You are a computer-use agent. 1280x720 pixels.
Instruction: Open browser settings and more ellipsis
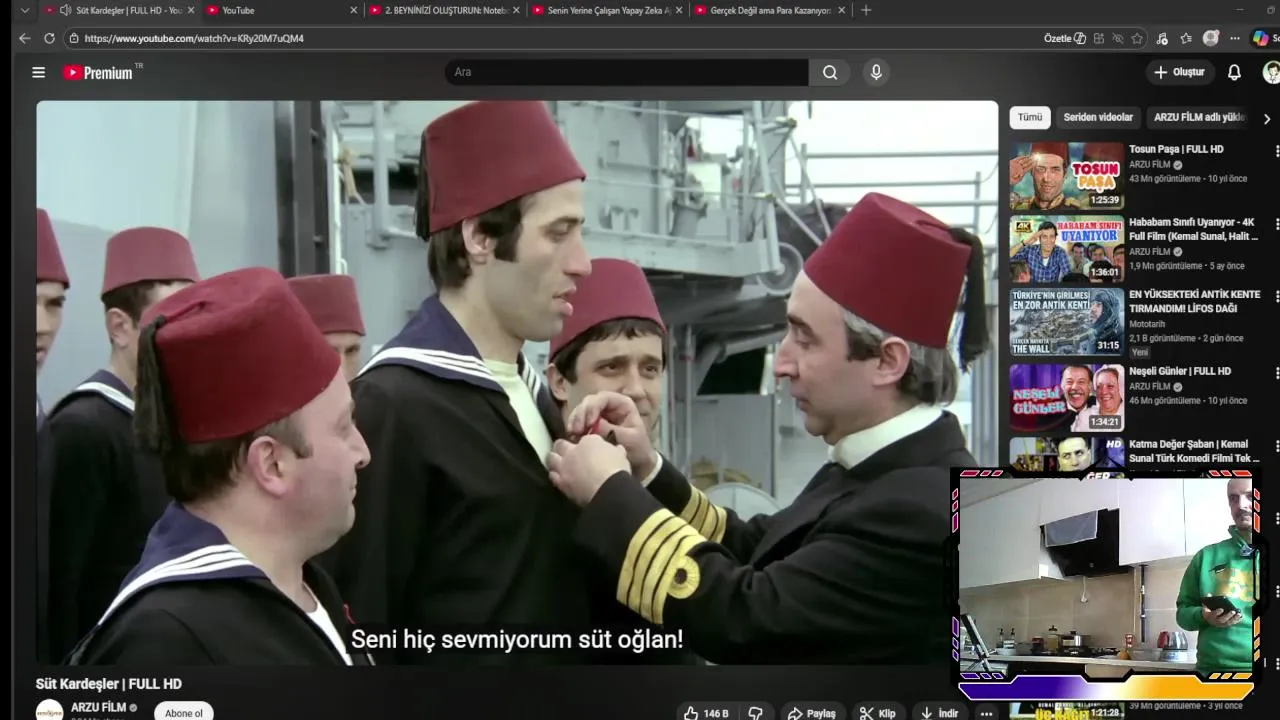coord(1235,38)
